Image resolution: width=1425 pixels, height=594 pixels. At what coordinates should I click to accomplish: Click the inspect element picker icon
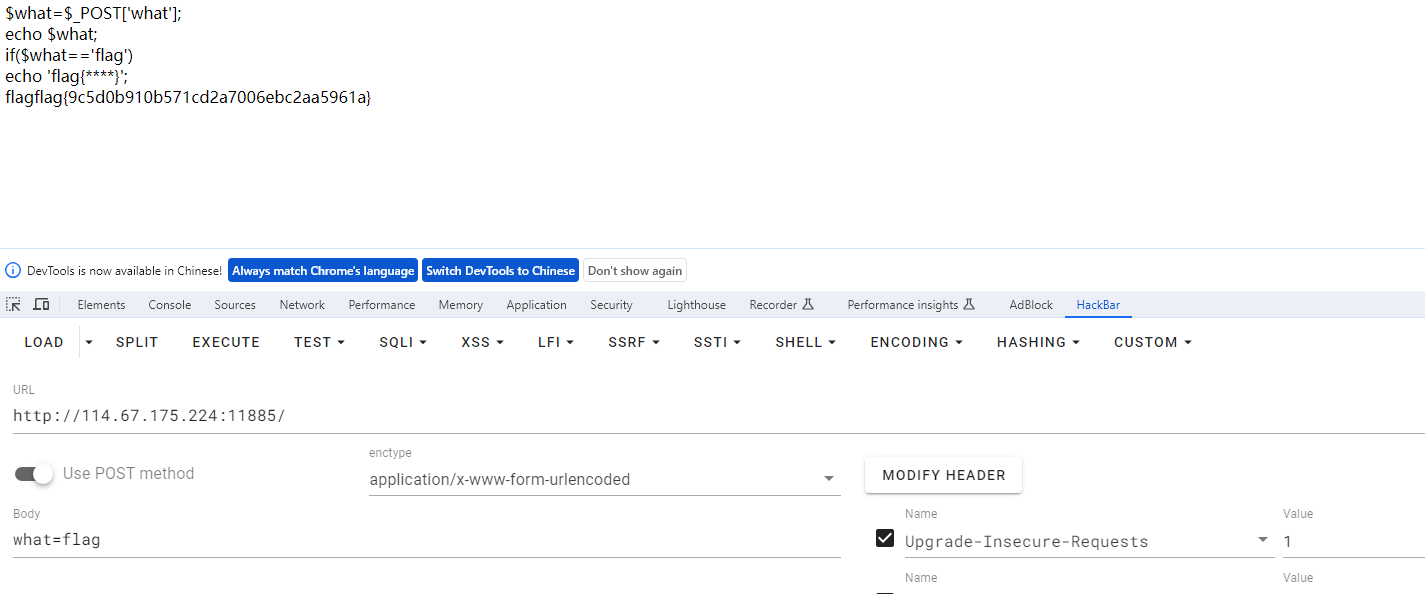click(14, 305)
